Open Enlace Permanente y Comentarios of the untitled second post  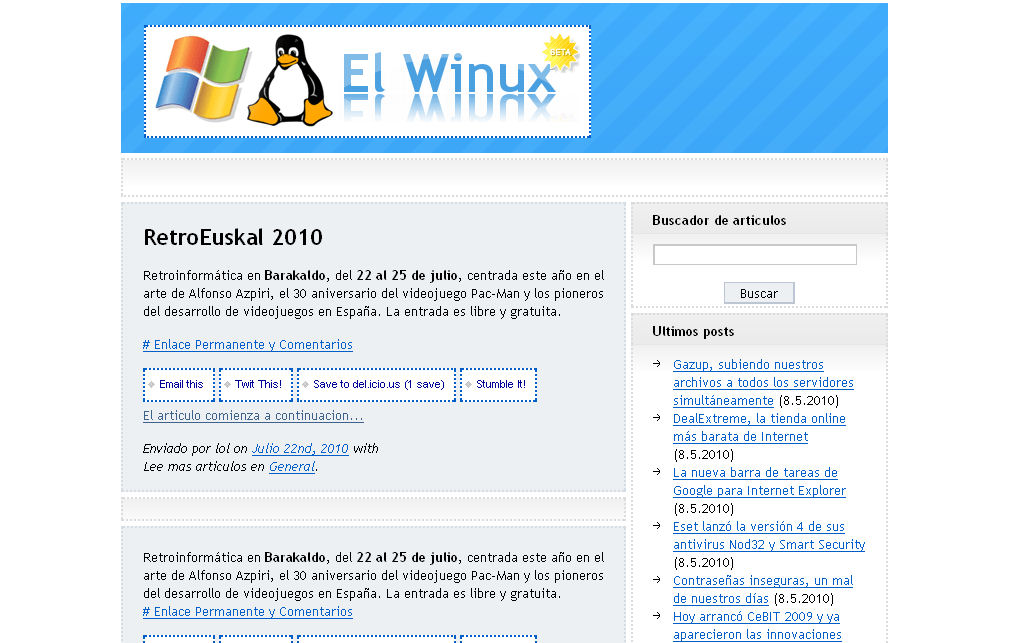point(248,612)
